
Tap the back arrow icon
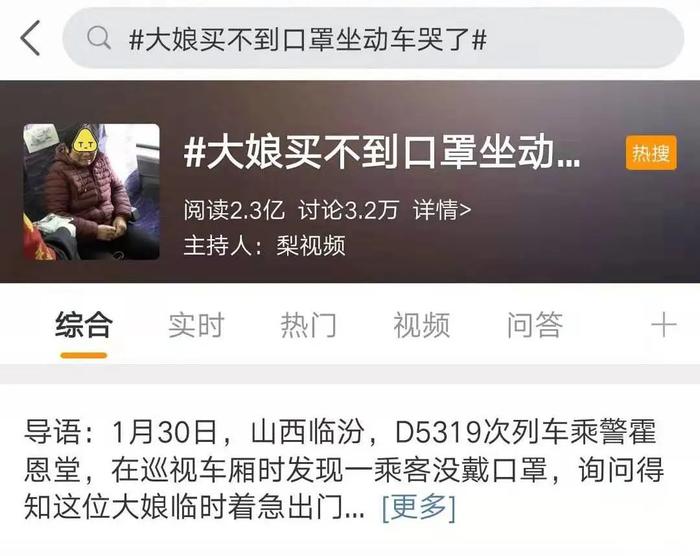[30, 38]
